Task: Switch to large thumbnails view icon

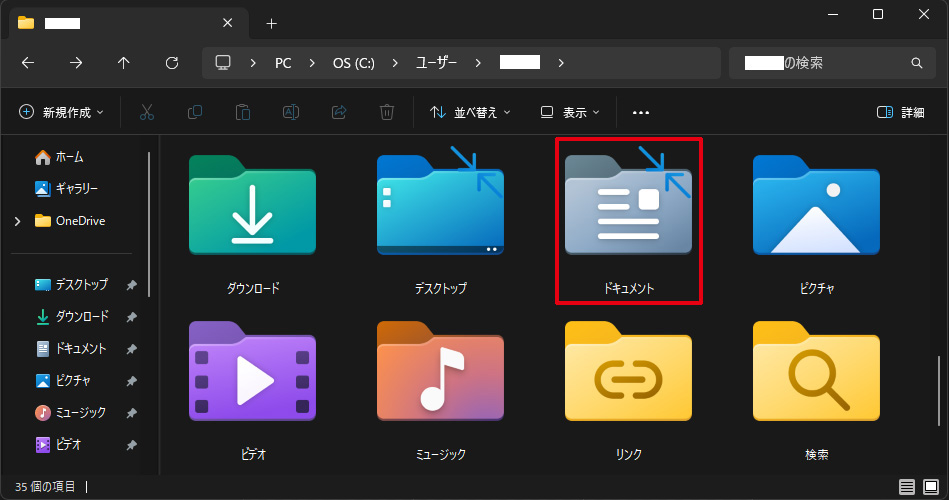Action: pos(931,486)
